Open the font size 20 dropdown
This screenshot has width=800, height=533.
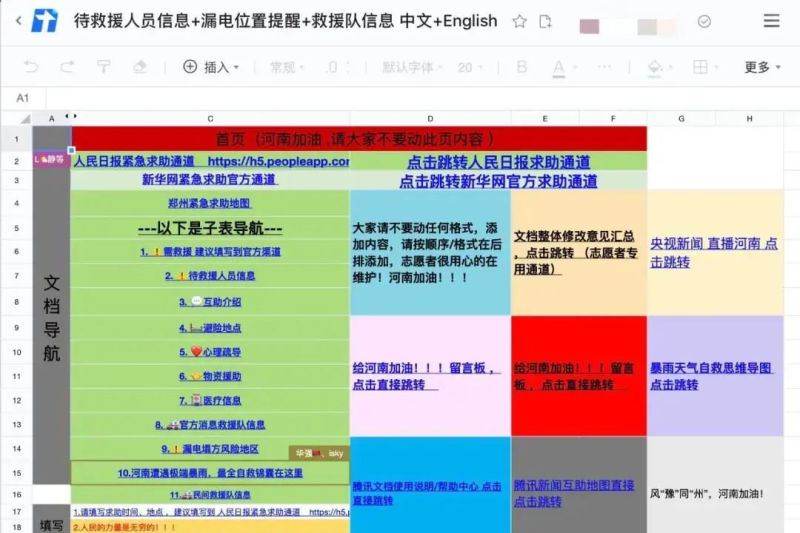[470, 67]
